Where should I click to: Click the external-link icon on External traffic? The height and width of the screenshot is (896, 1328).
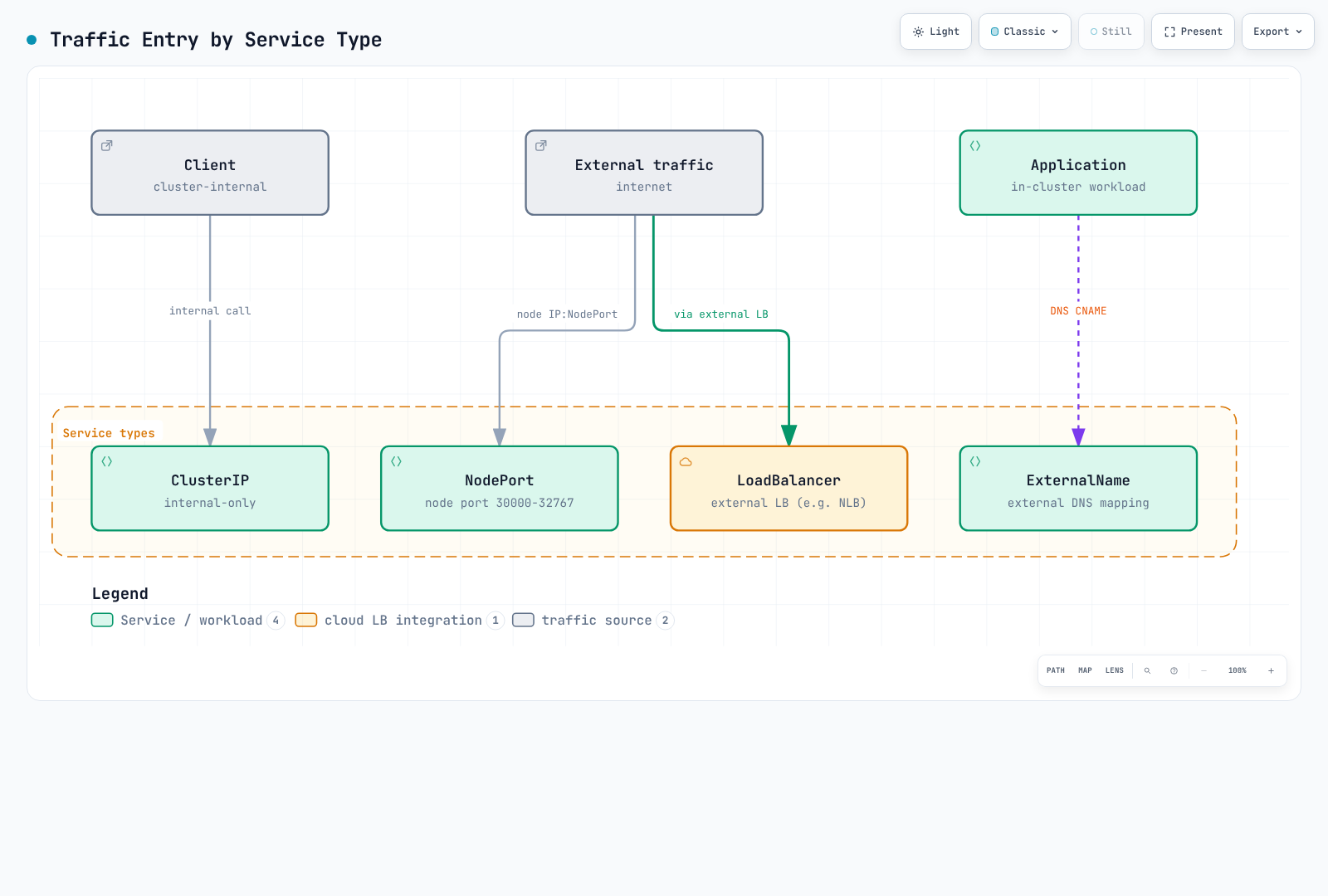[541, 146]
